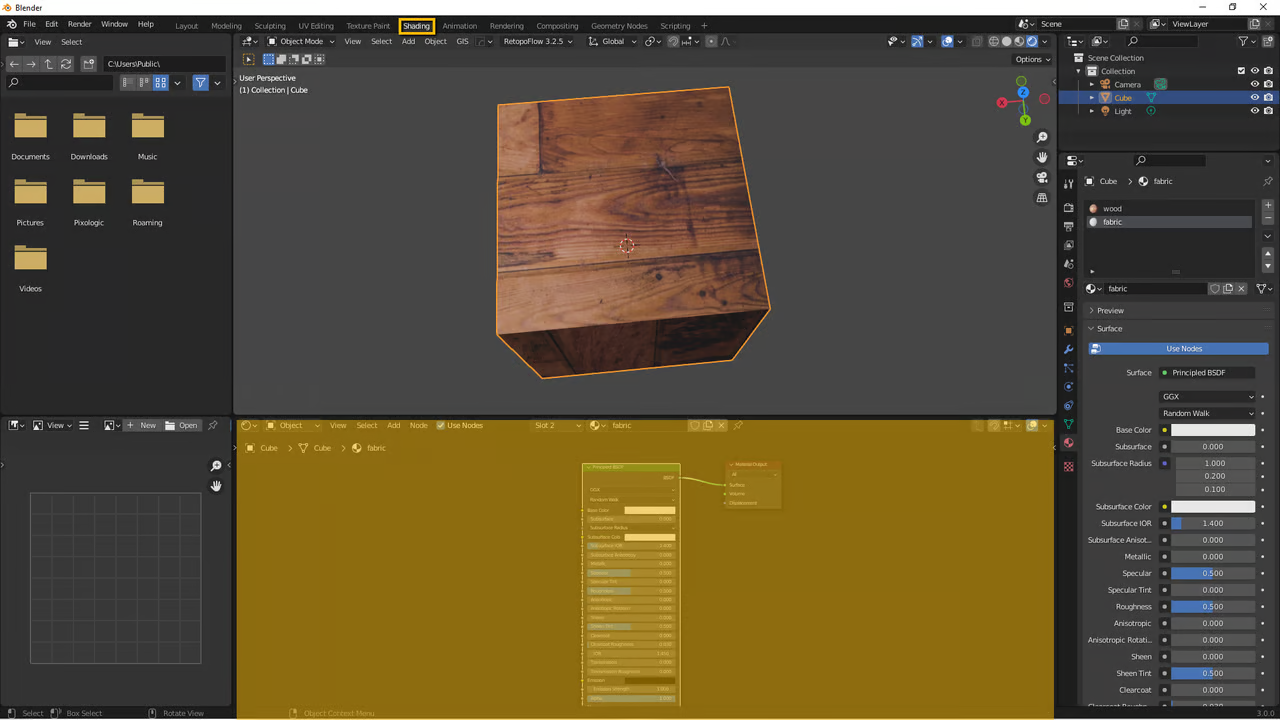Open the Render menu

tap(79, 24)
